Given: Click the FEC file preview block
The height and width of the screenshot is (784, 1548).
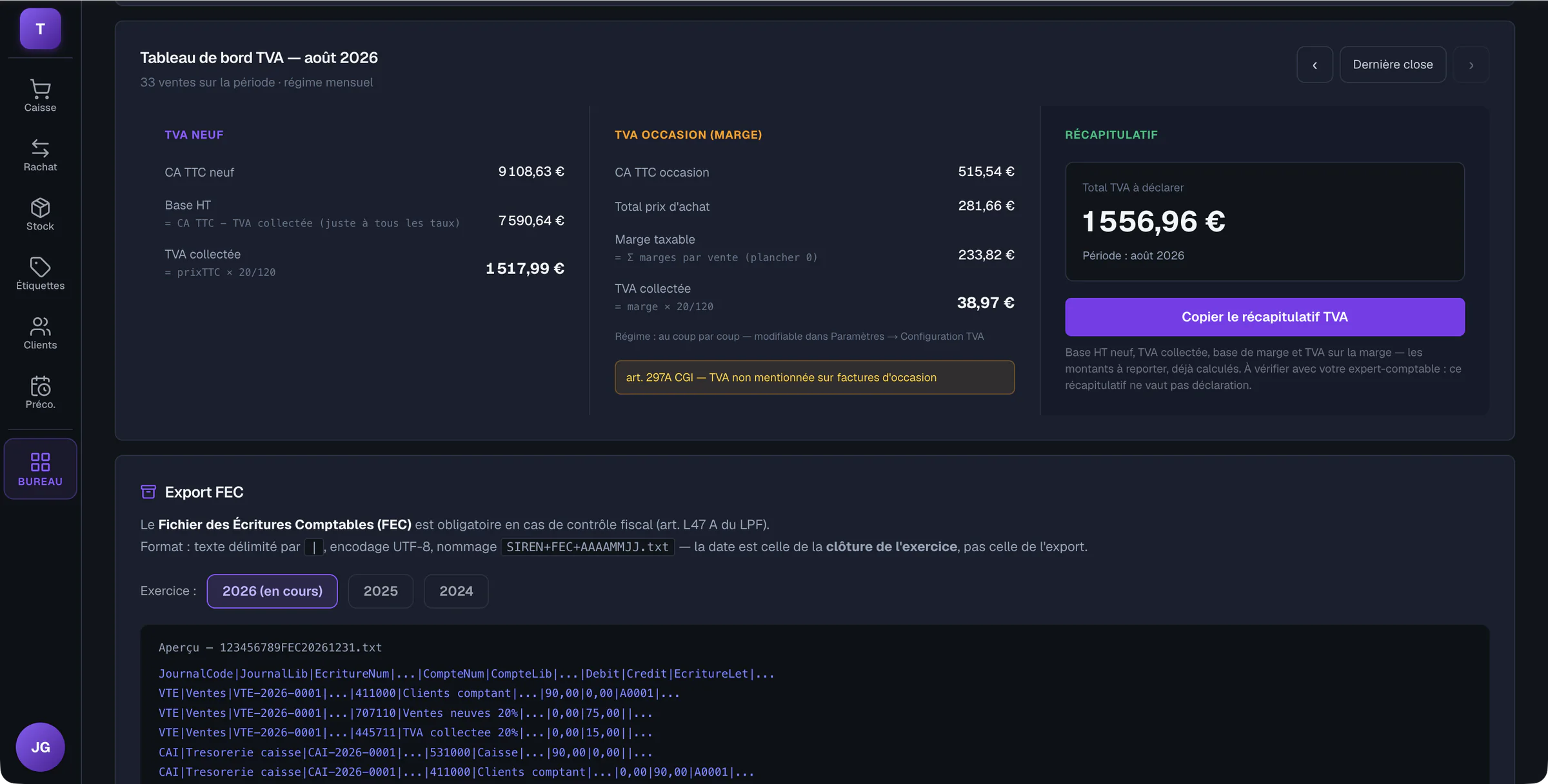Looking at the screenshot, I should [x=815, y=704].
